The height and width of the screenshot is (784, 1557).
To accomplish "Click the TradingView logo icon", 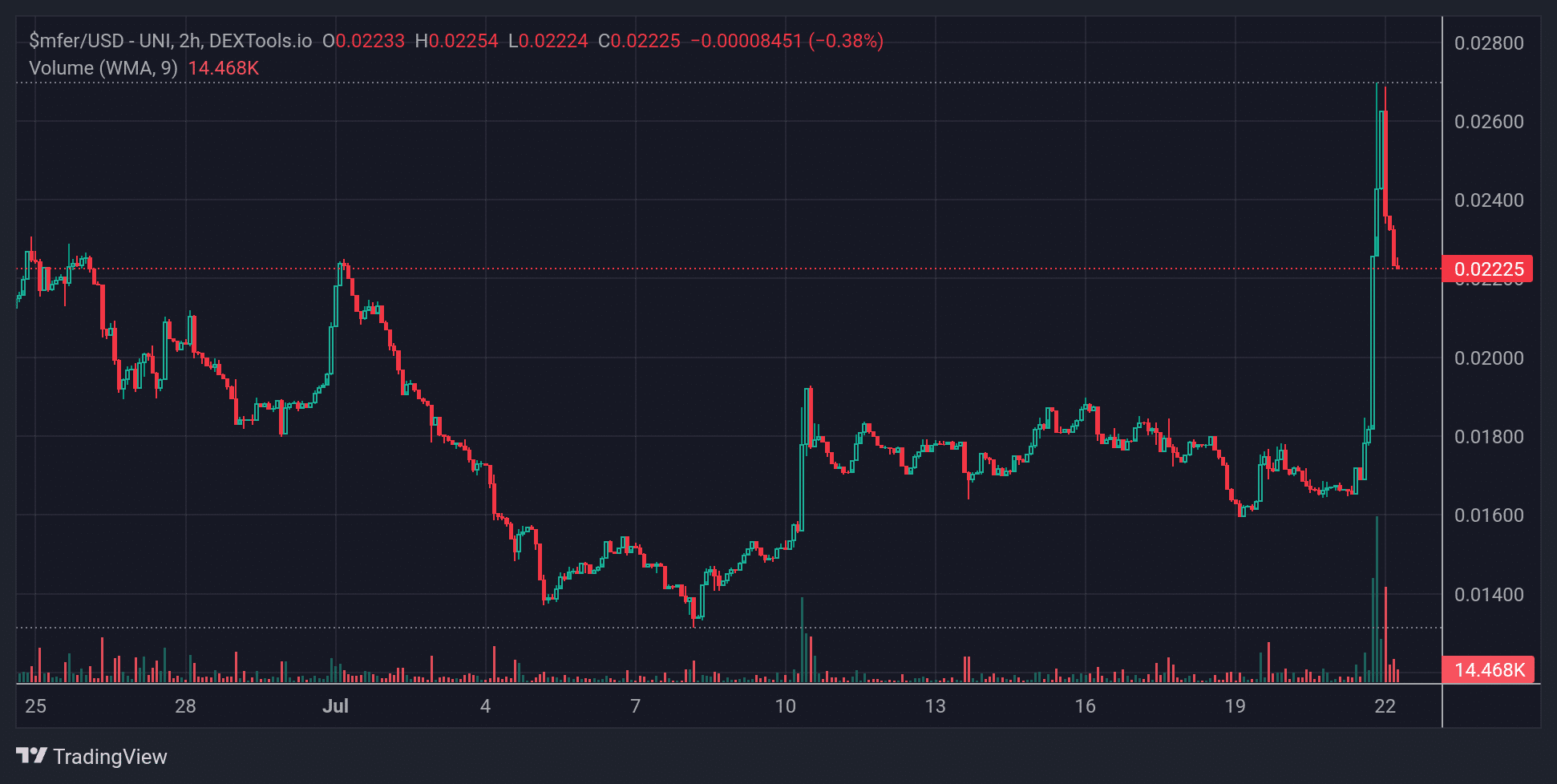I will coord(32,756).
